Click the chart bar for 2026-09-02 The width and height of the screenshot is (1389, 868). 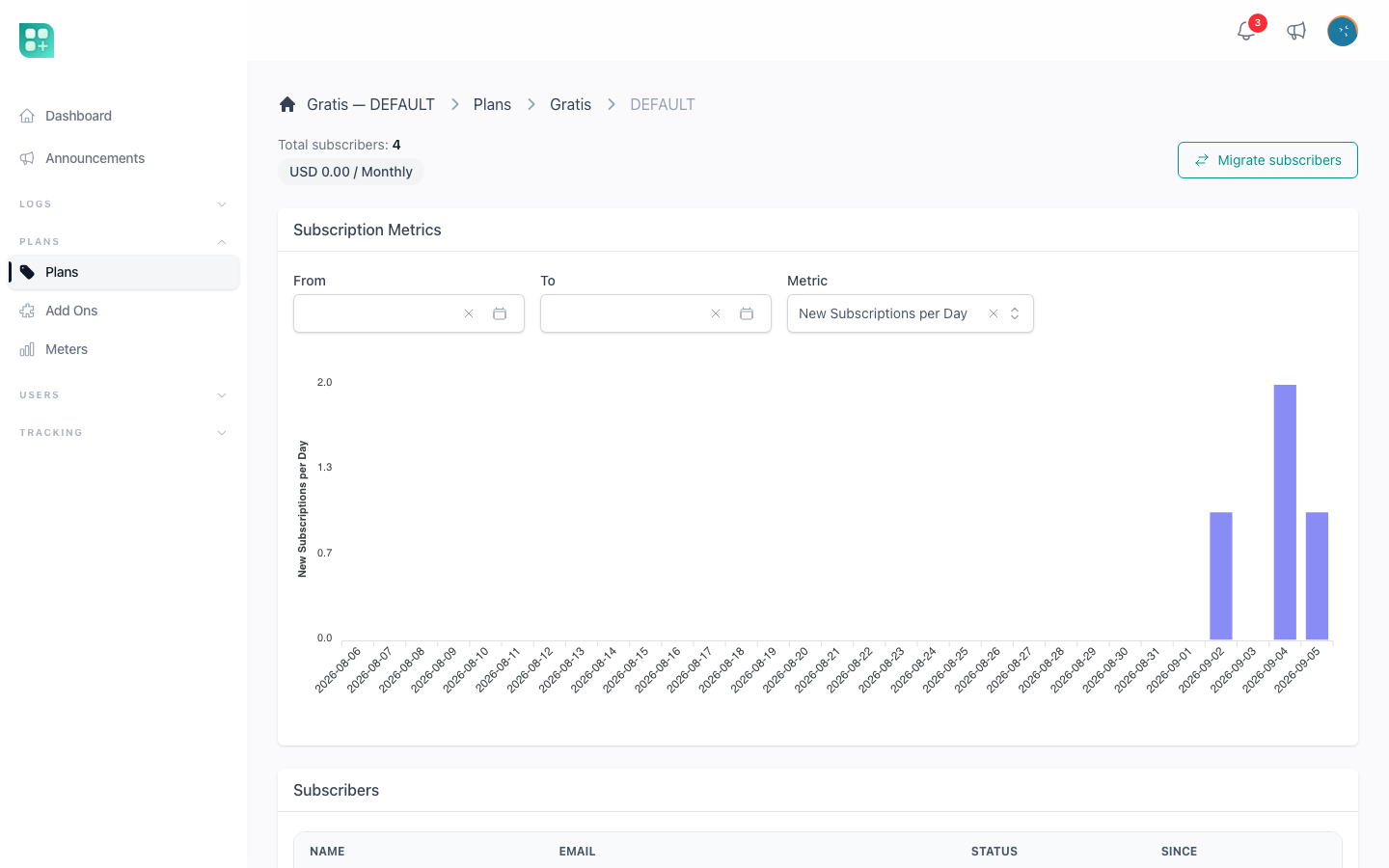point(1221,576)
